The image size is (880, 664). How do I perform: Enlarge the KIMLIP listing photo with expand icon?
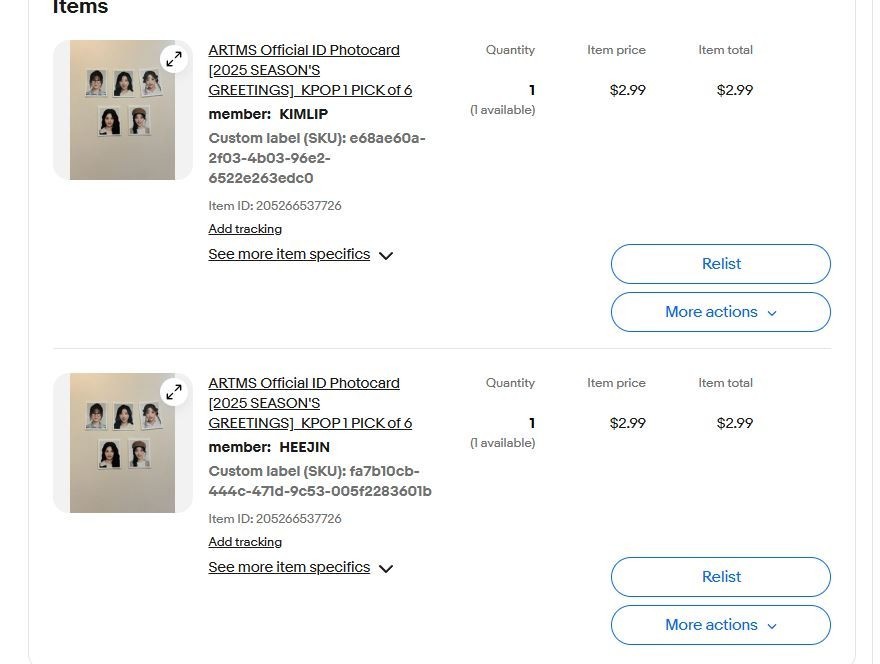174,58
